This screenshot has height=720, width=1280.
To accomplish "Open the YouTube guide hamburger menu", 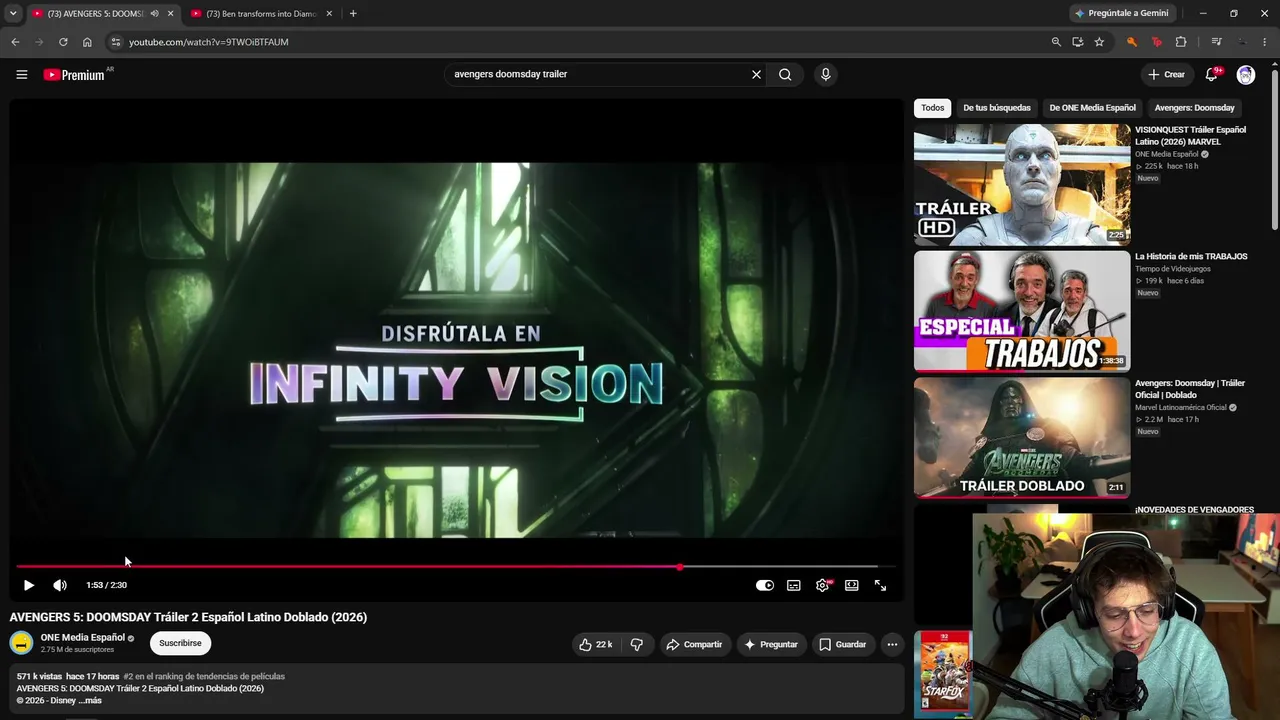I will click(x=21, y=74).
